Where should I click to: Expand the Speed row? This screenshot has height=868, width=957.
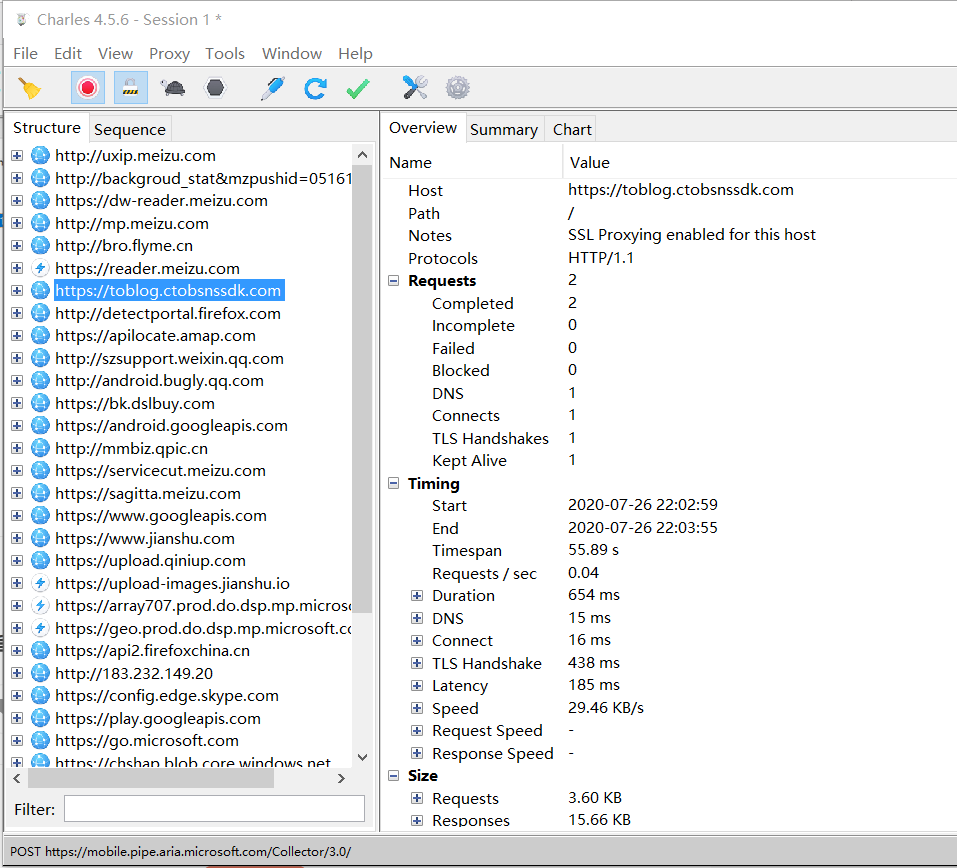[417, 708]
